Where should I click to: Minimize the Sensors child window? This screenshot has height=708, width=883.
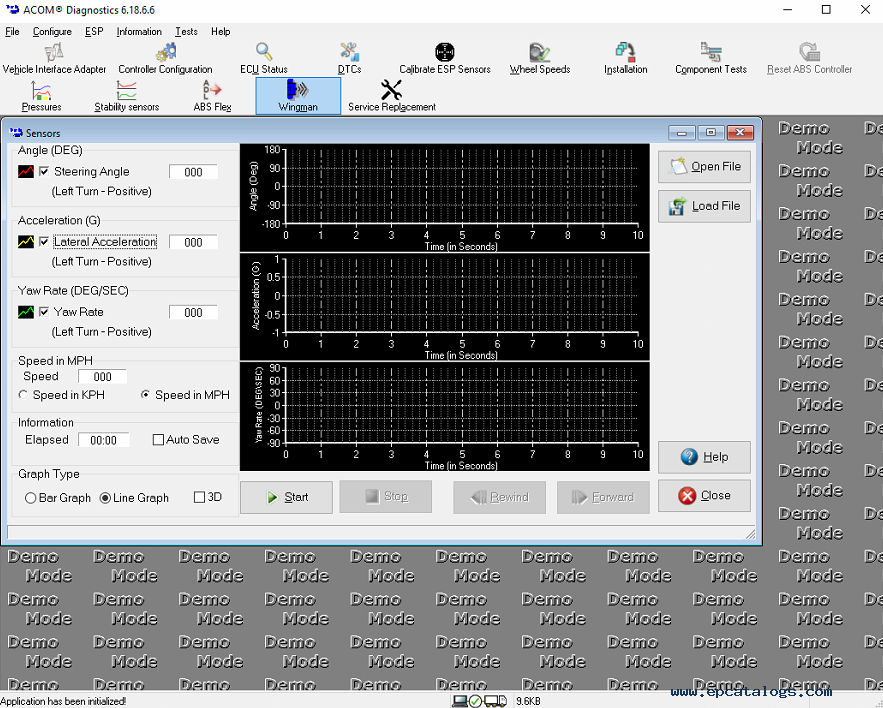[x=682, y=133]
